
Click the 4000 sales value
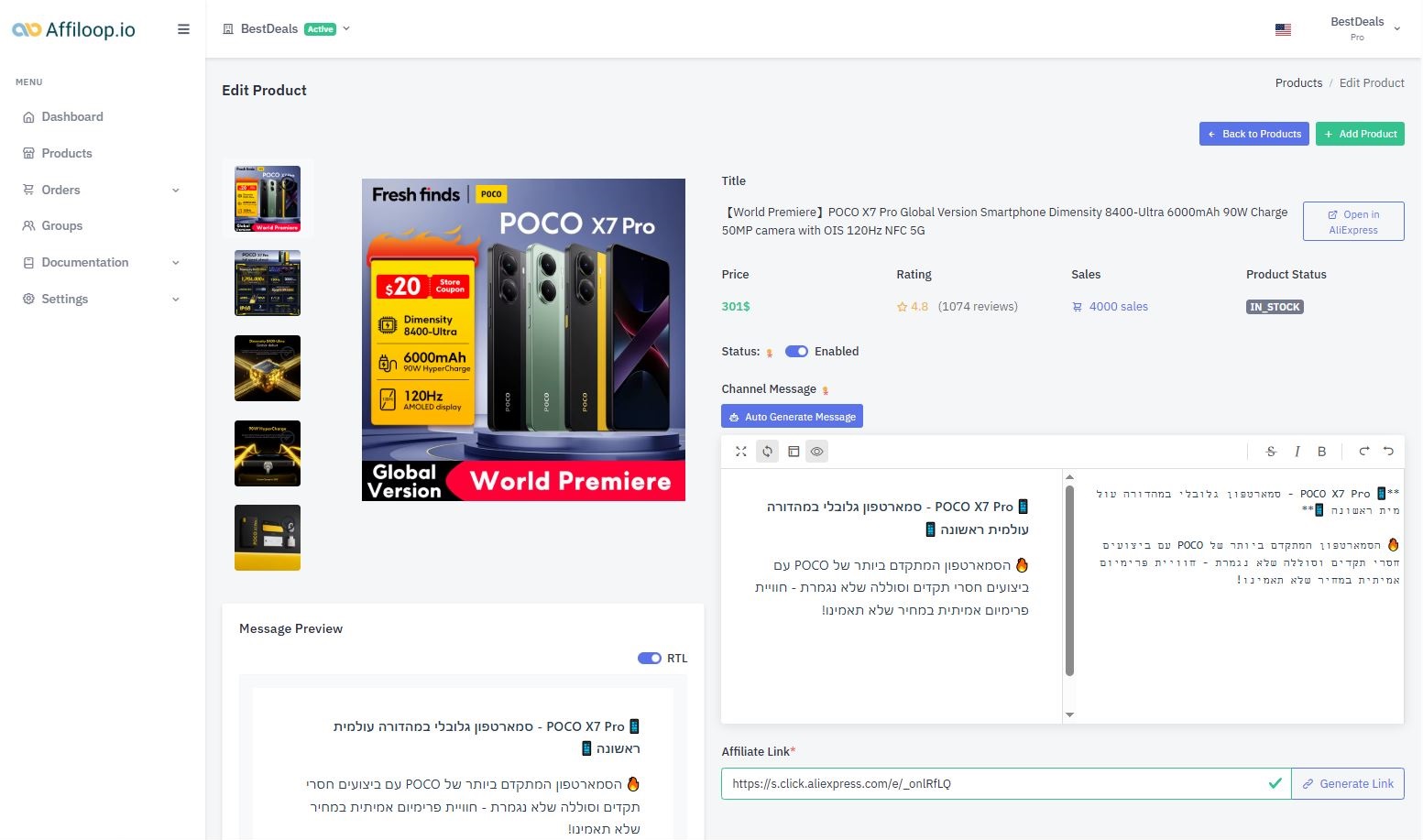pyautogui.click(x=1118, y=307)
